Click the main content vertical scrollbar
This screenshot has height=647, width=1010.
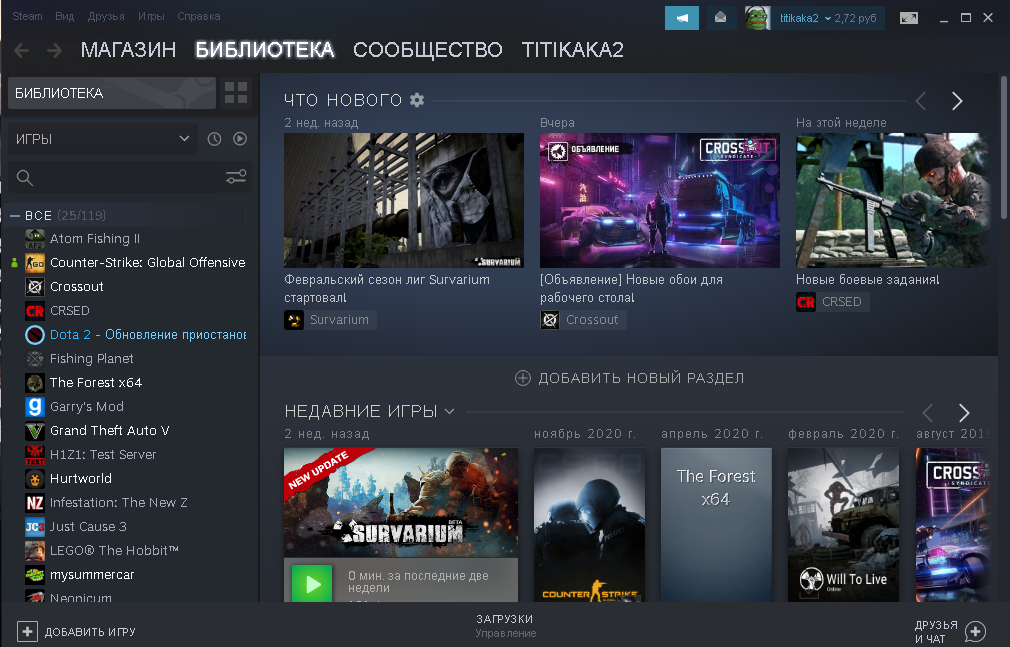tap(1004, 148)
